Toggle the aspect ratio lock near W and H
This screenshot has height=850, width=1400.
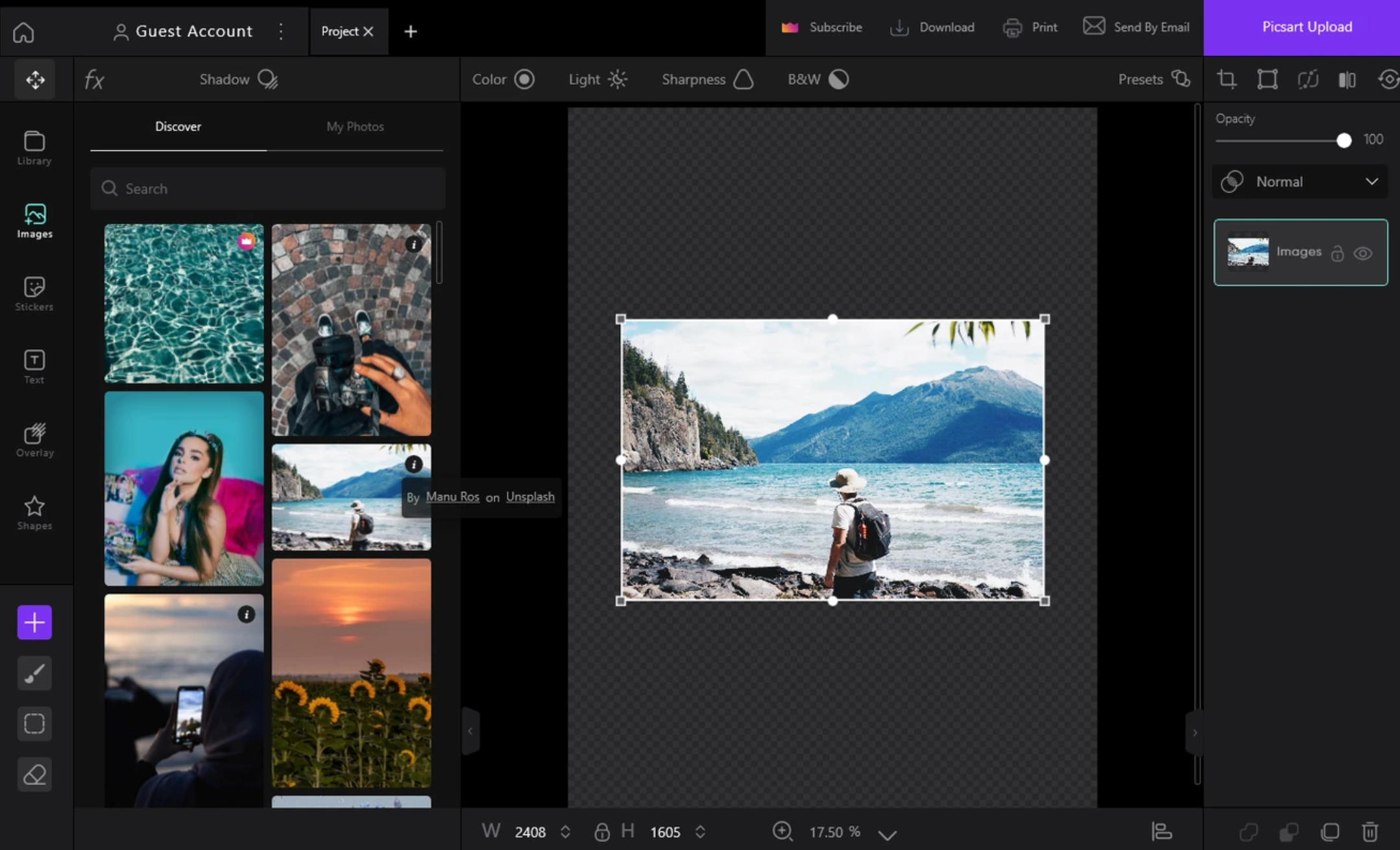pos(601,831)
